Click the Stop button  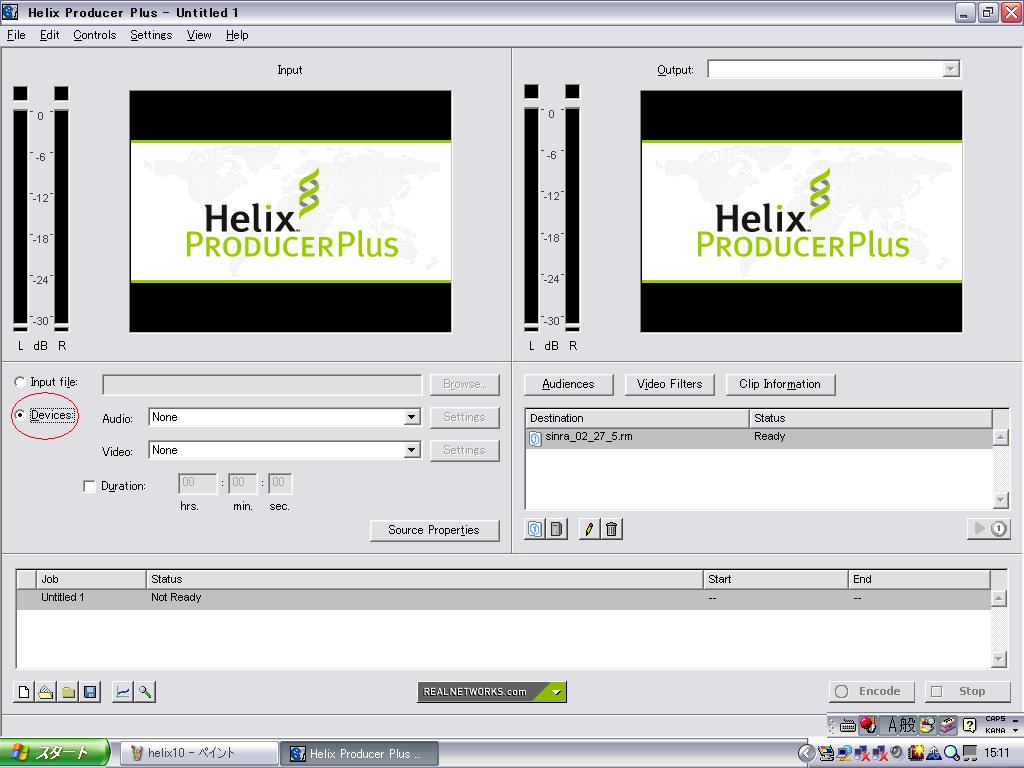pos(967,692)
